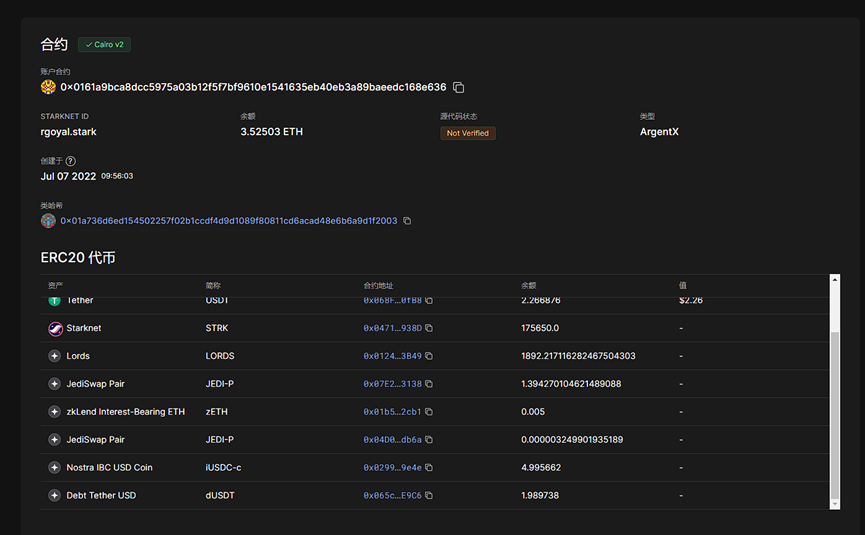
Task: Copy the zETH contract address
Action: [x=429, y=412]
